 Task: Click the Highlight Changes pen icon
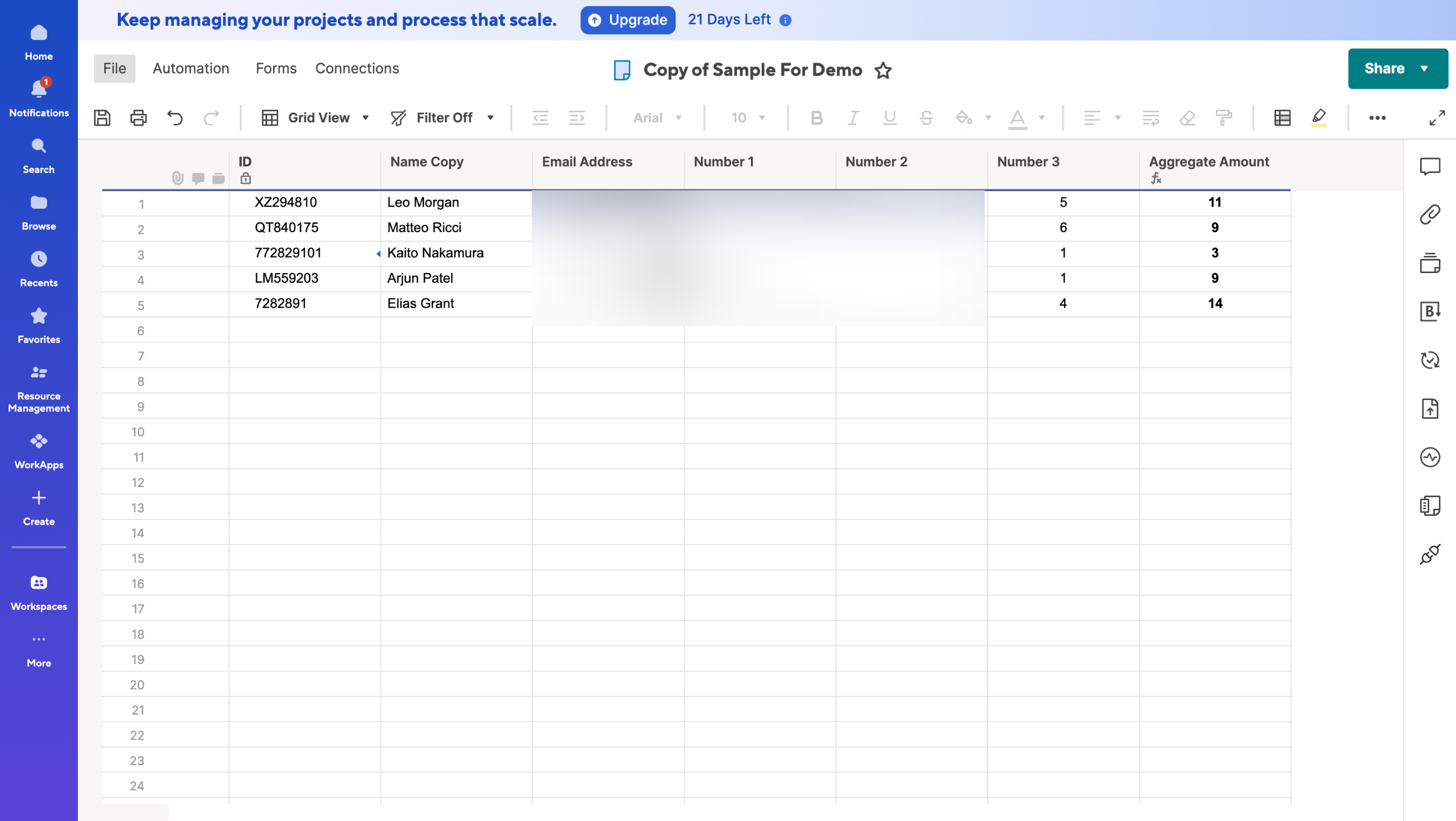[x=1318, y=118]
